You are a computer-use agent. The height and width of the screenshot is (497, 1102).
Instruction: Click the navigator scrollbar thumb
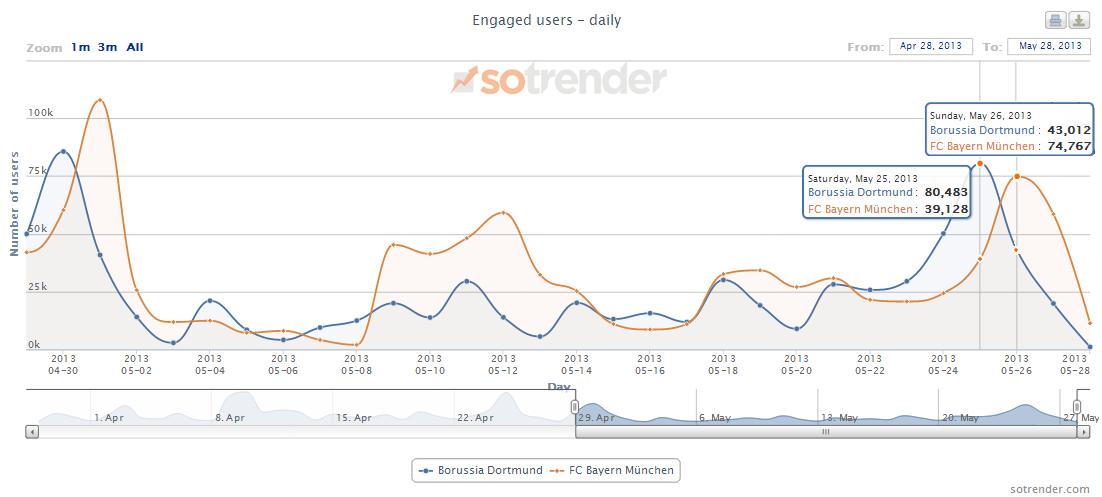tap(826, 432)
